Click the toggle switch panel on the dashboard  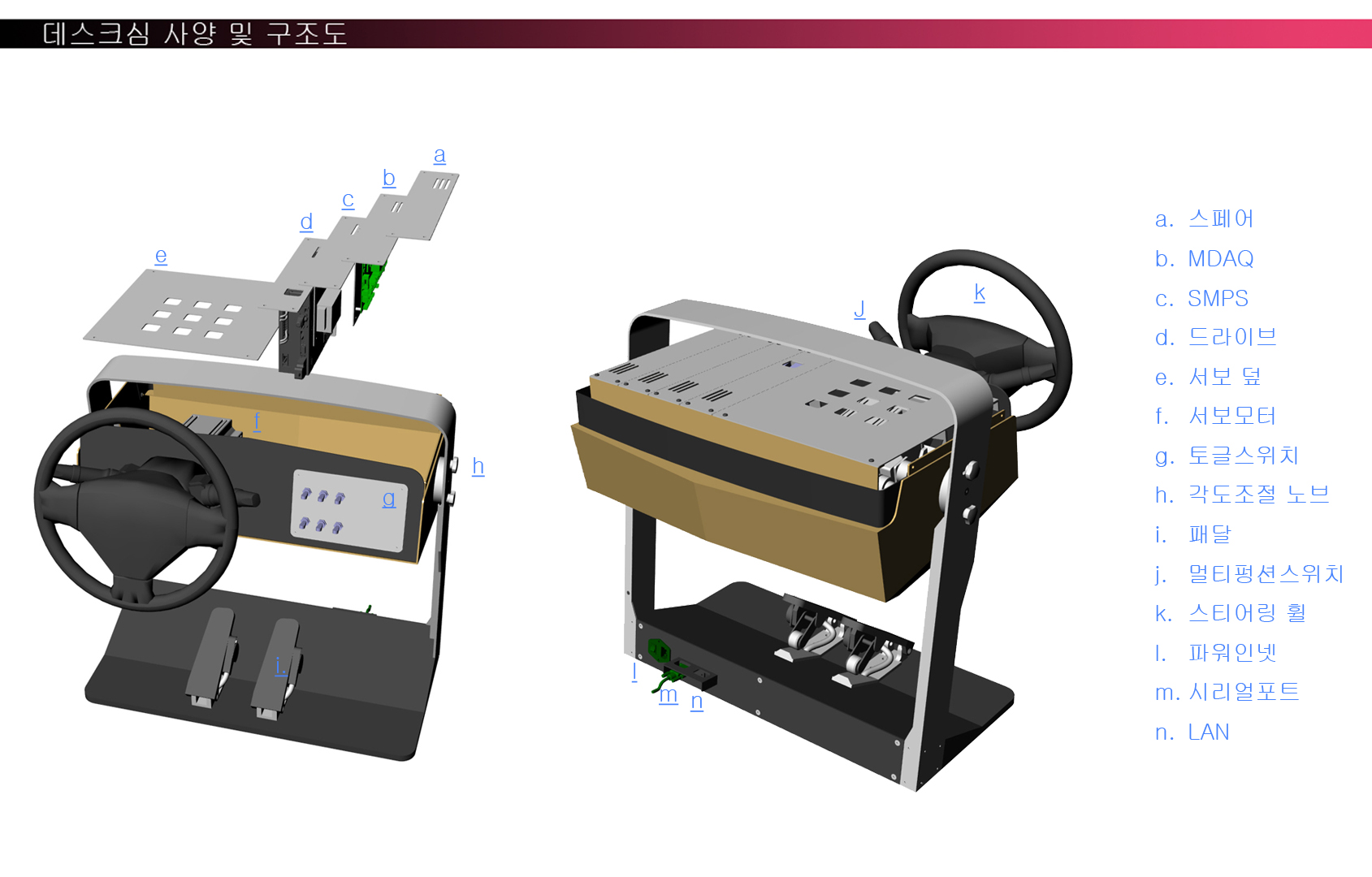[x=348, y=512]
